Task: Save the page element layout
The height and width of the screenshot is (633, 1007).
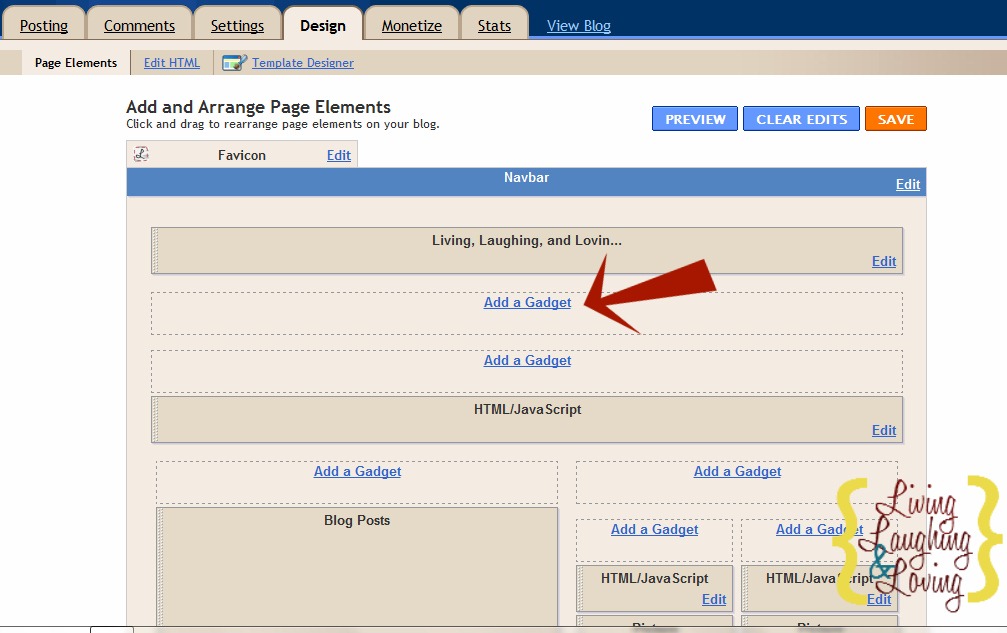Action: pos(896,119)
